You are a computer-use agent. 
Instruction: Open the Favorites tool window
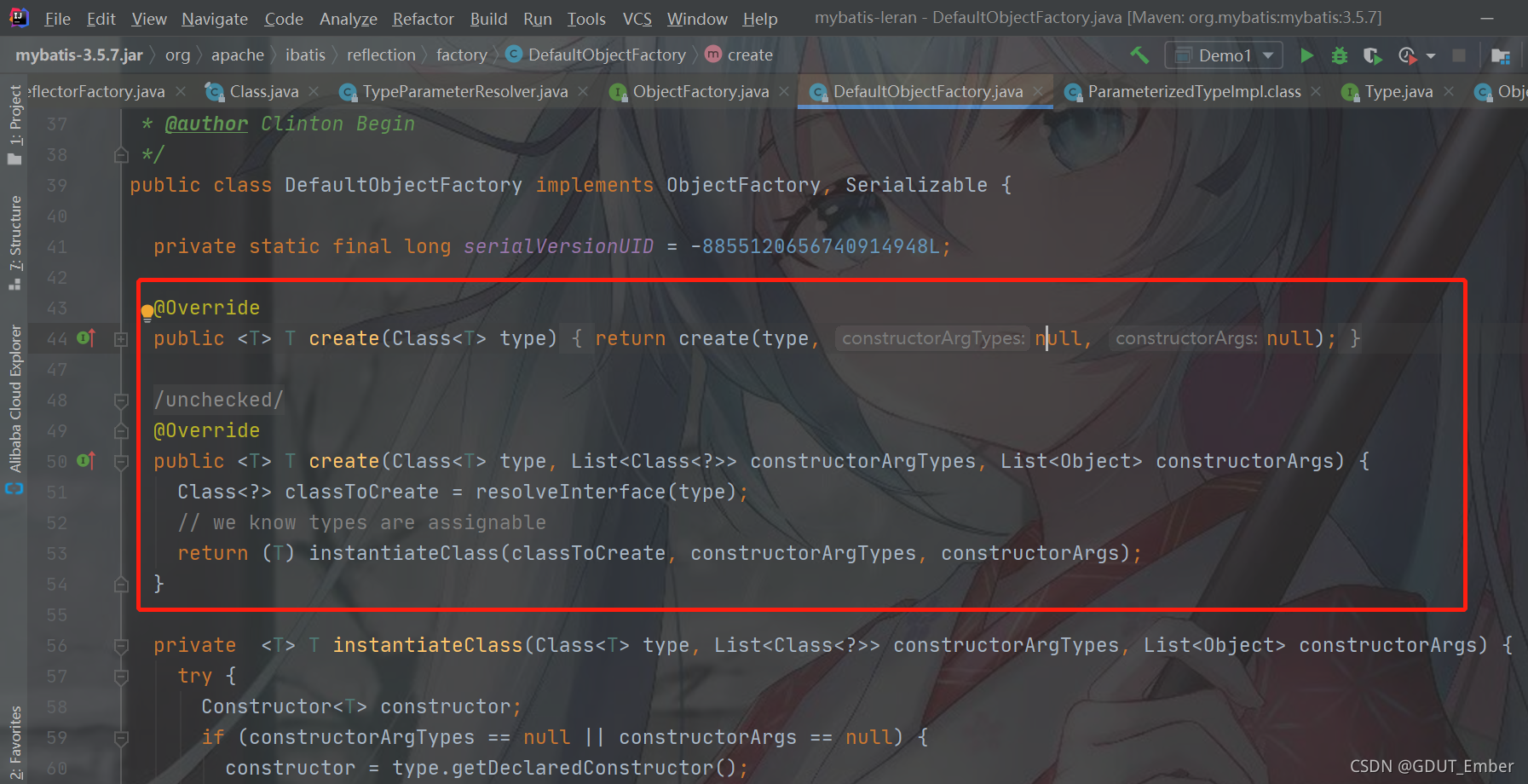14,741
